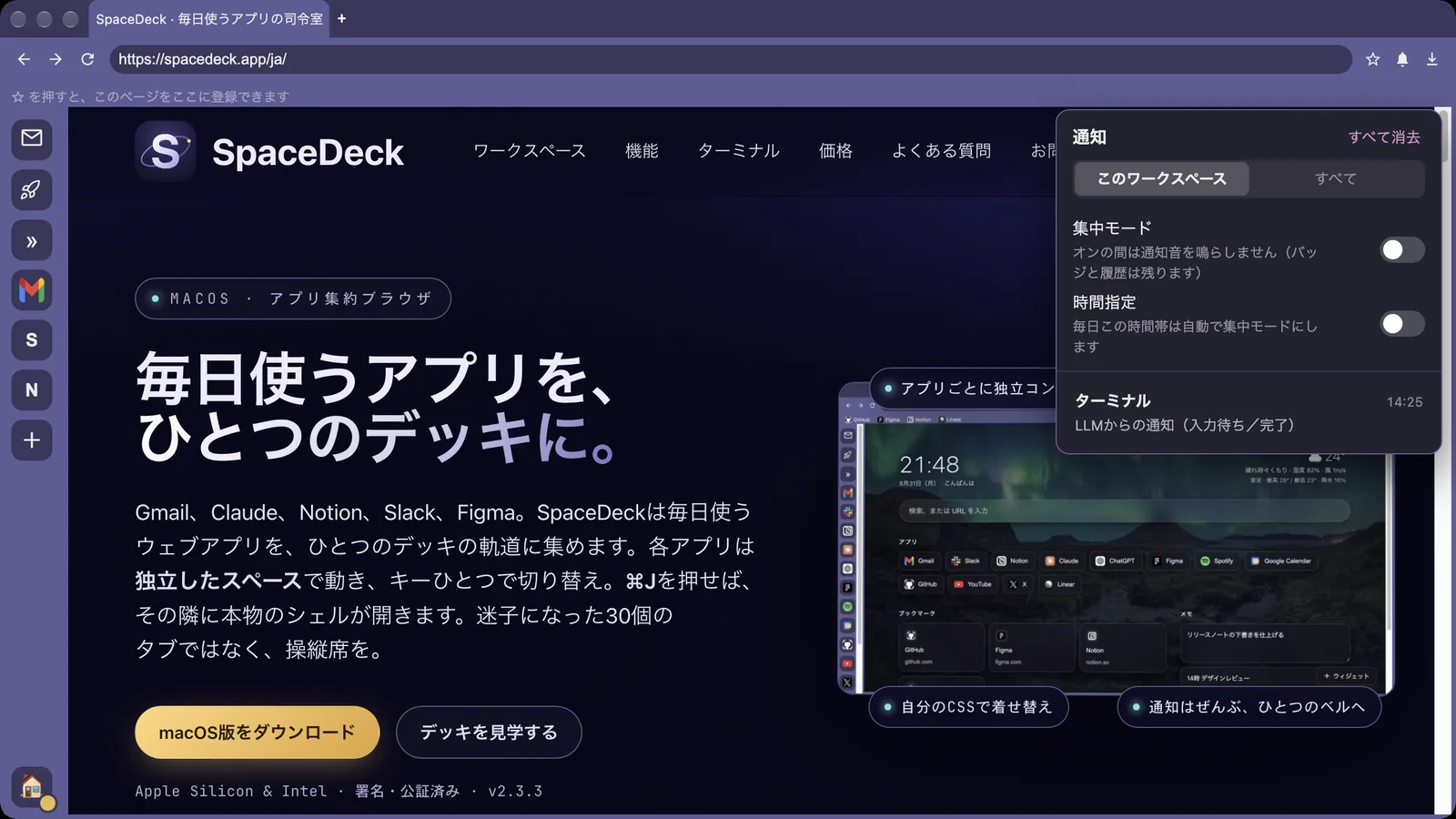The image size is (1456, 819).
Task: Open a new tab with plus
Action: (342, 18)
